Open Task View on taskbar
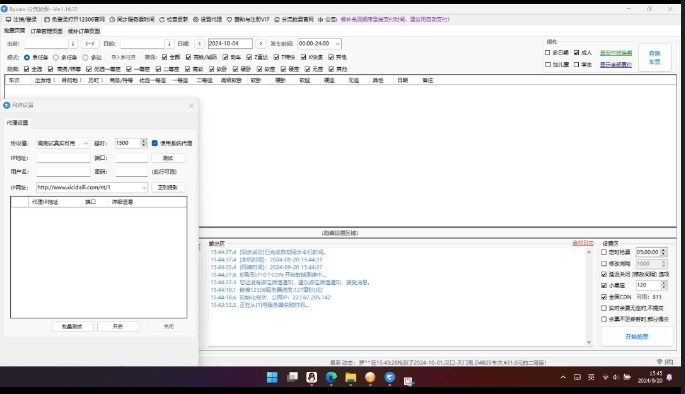 tap(292, 377)
